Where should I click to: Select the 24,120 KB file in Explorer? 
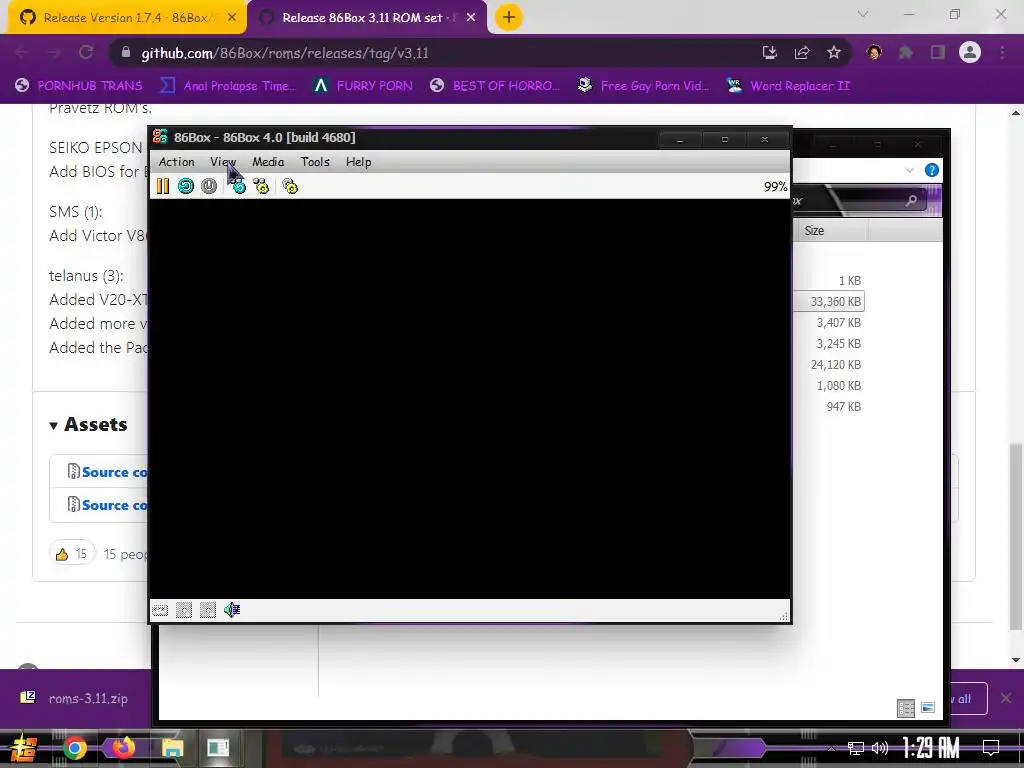click(x=835, y=364)
